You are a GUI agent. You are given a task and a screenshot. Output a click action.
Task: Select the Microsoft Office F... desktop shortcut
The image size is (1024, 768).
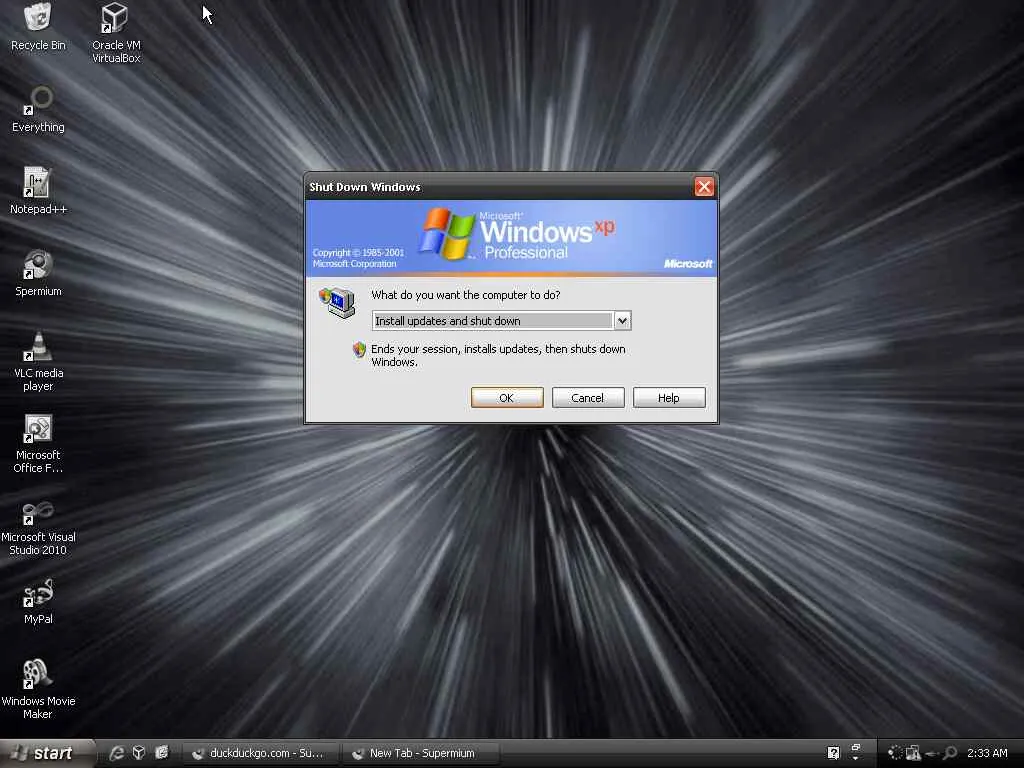(38, 443)
